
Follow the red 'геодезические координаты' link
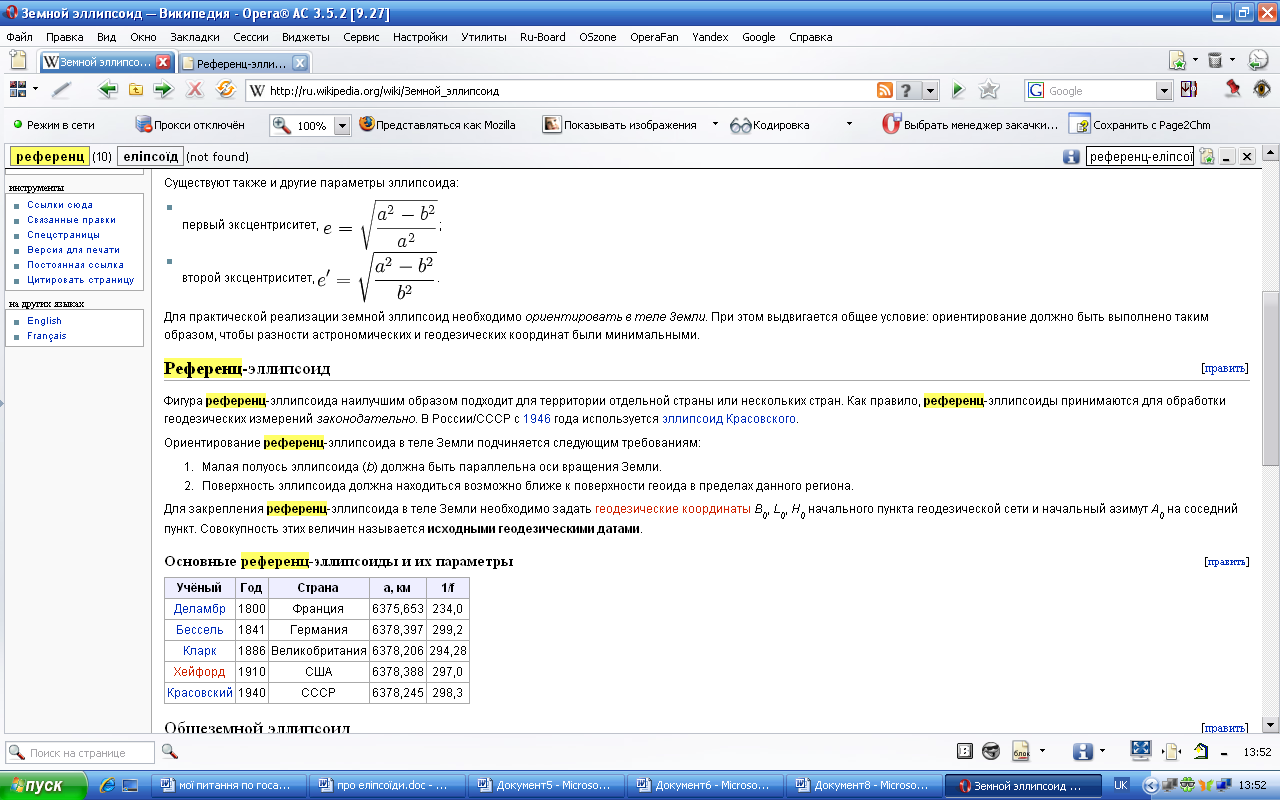tap(673, 509)
